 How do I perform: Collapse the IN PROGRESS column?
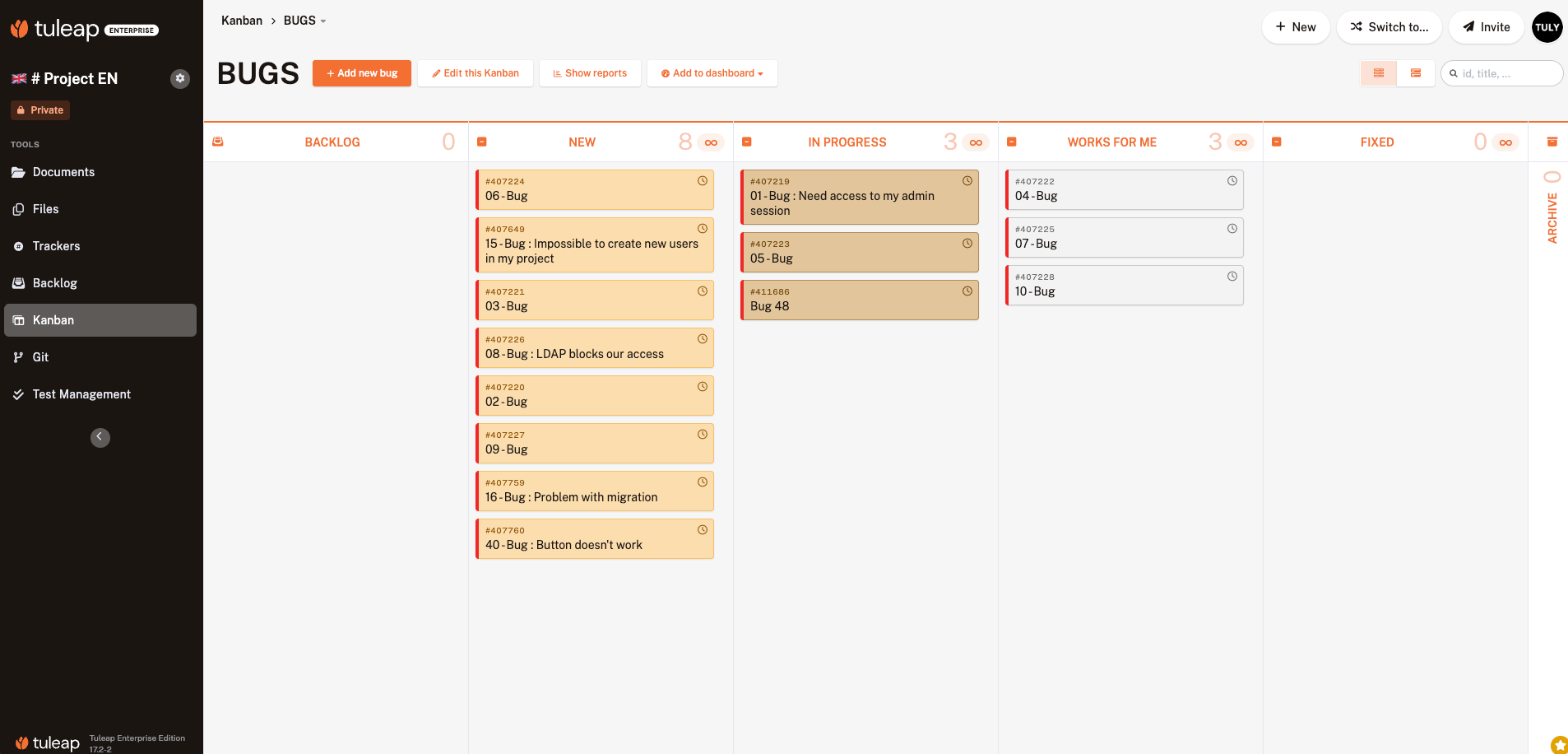[747, 142]
